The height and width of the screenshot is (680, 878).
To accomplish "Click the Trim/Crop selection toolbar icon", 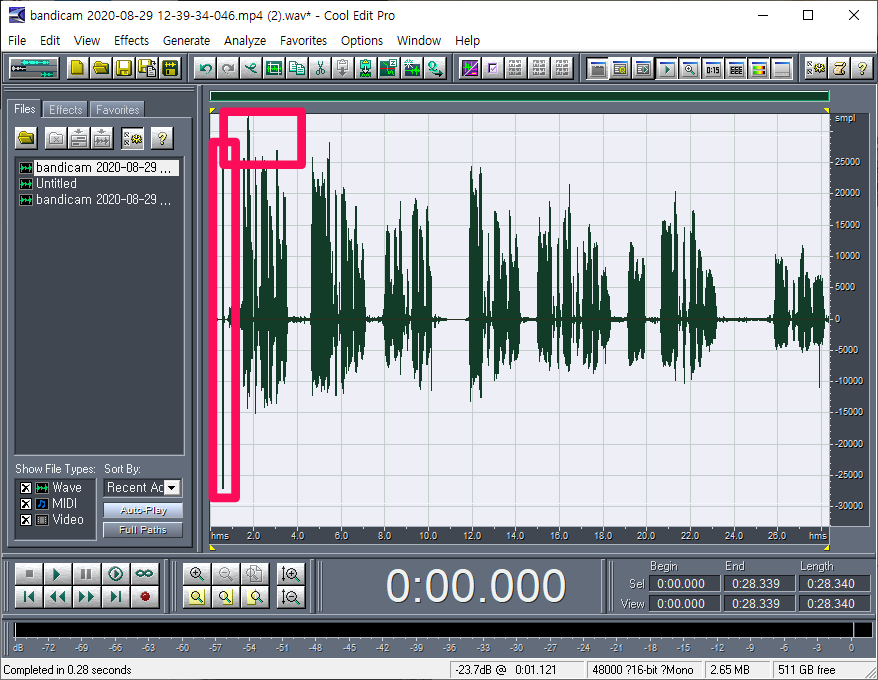I will tap(274, 68).
